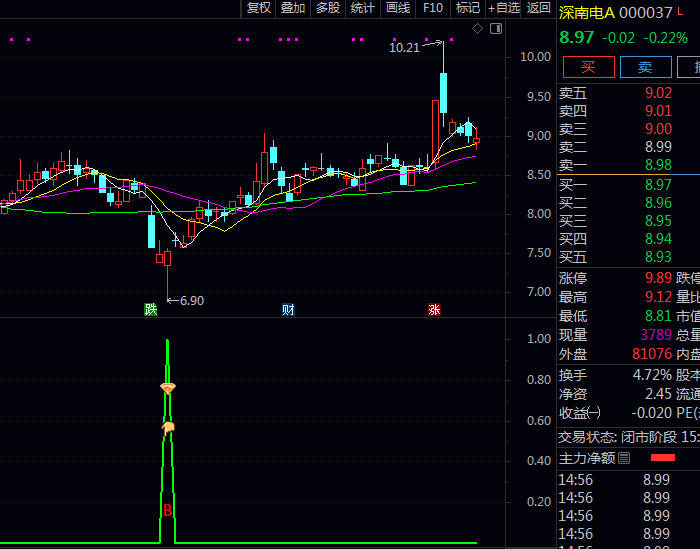700x549 pixels.
Task: Click the blue 财 financial marker
Action: (288, 309)
